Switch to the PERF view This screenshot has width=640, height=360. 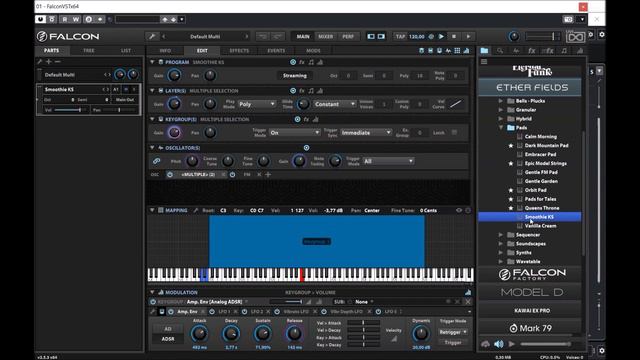pos(348,36)
